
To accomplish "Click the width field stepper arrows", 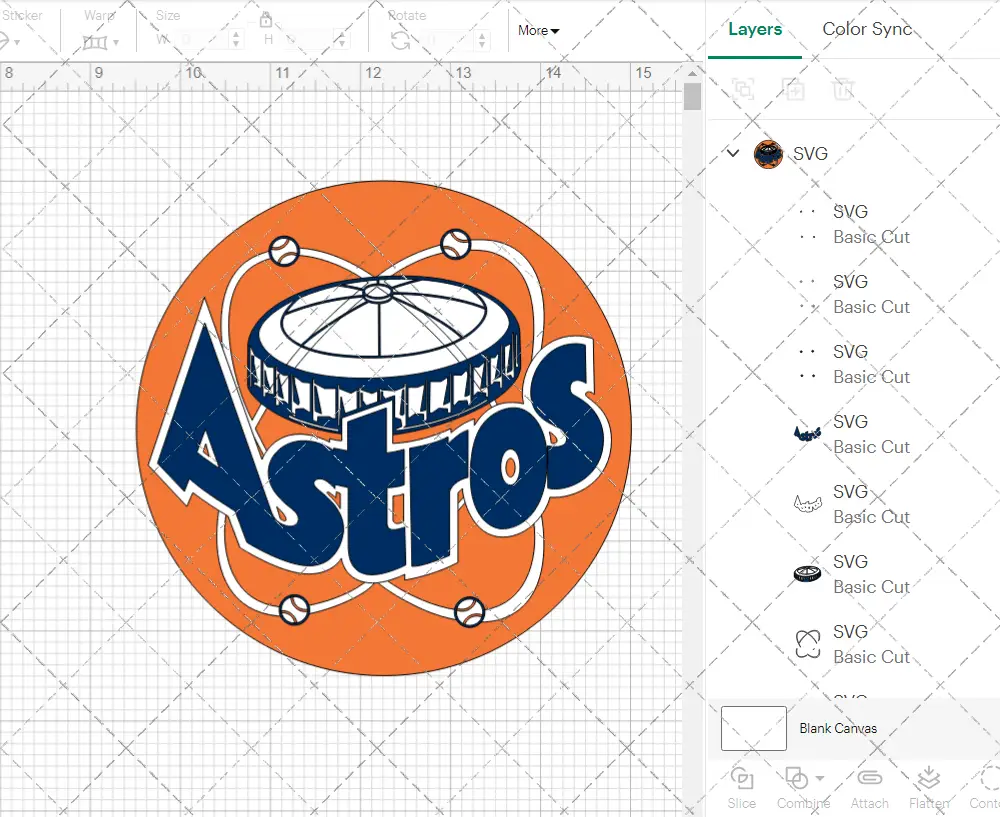I will pos(236,40).
